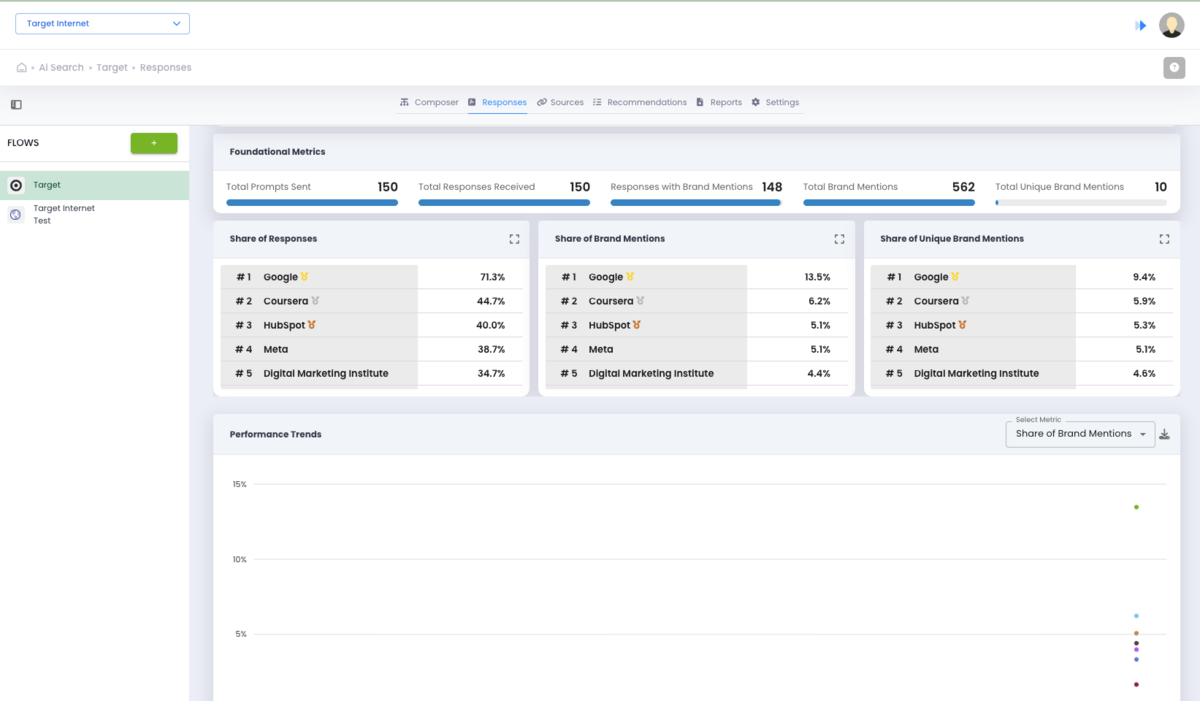Click Coursera medal in Share of Unique Brand Mentions
This screenshot has height=701, width=1200.
pos(965,301)
